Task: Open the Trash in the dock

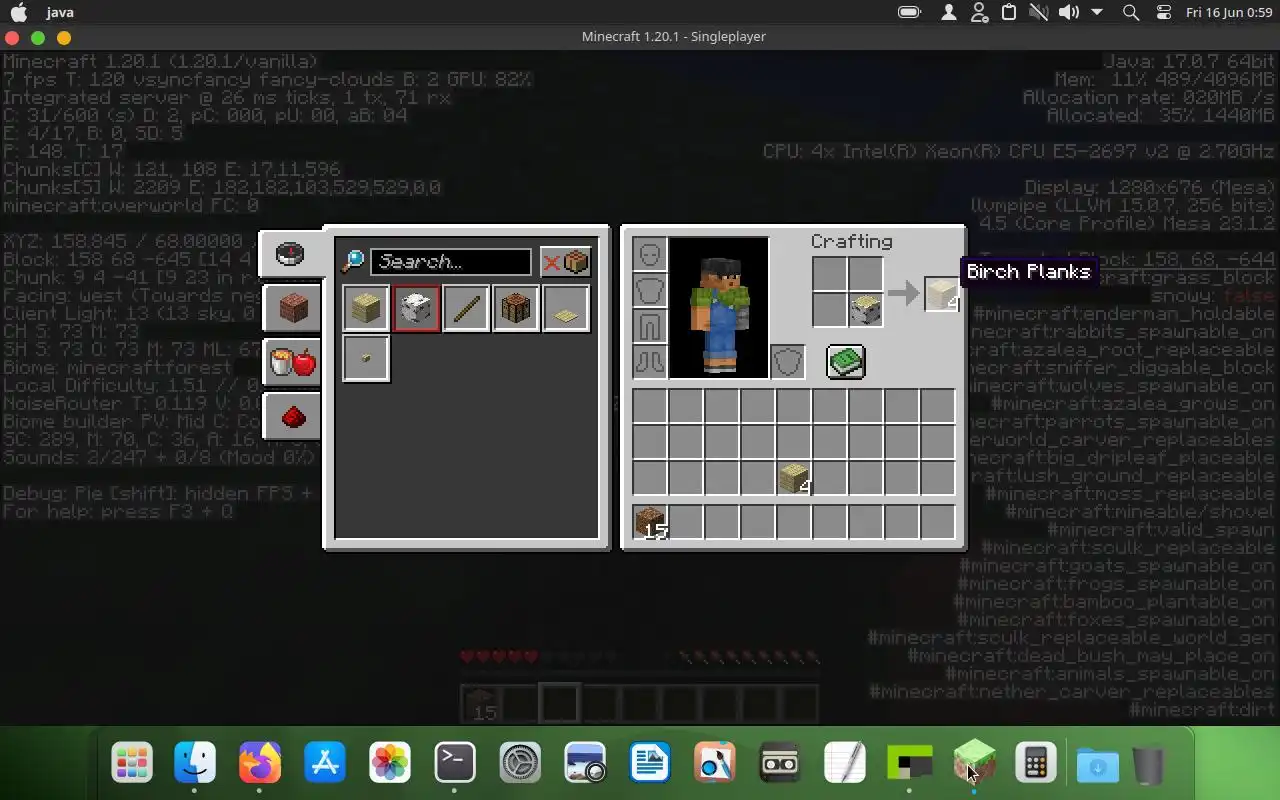Action: 1150,764
